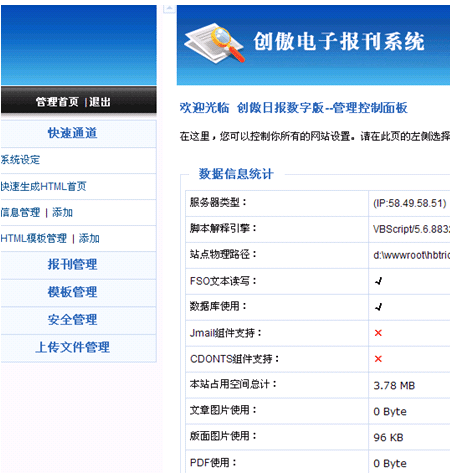Click 添加 next to 信息管理
450x476 pixels.
[x=62, y=212]
